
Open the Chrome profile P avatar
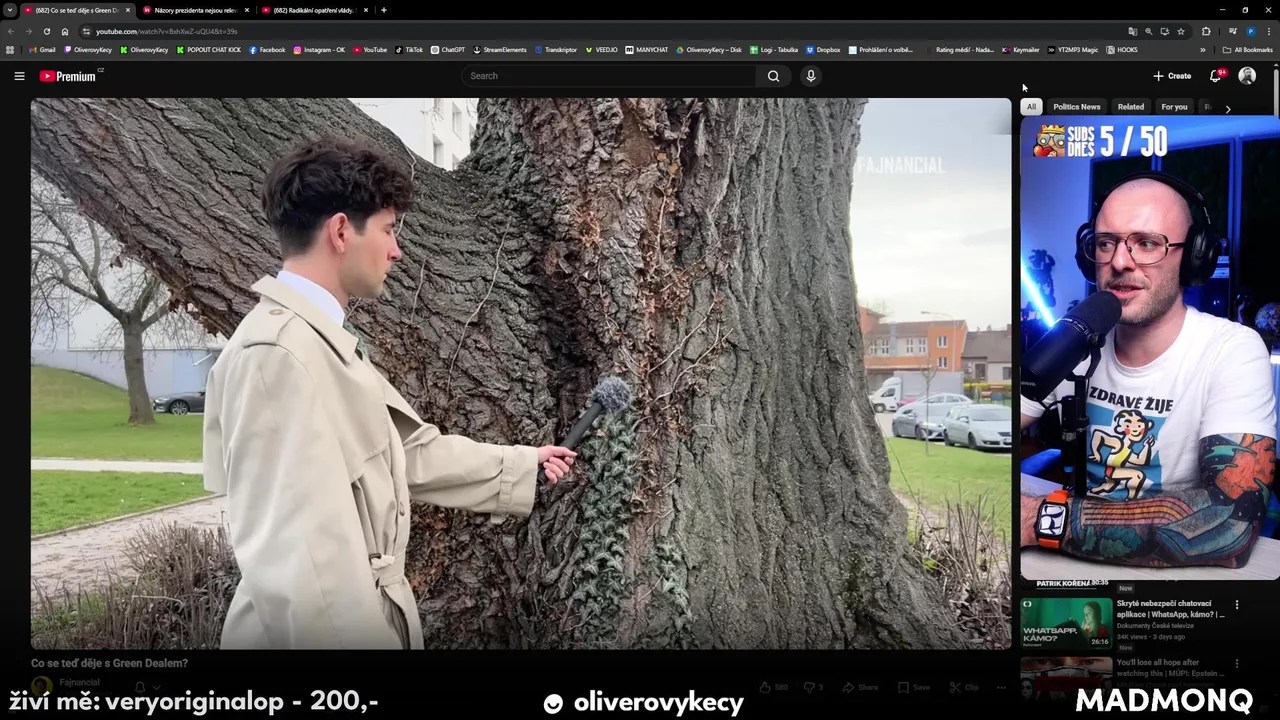click(1250, 31)
